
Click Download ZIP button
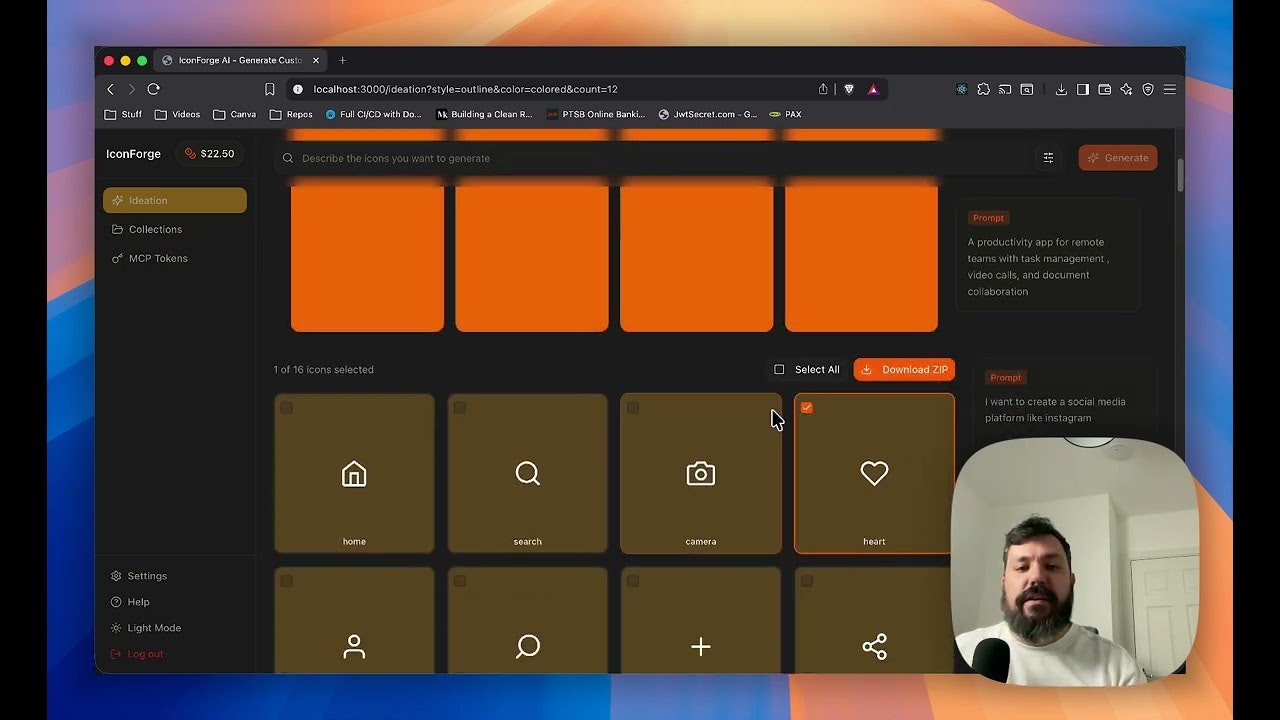pos(904,369)
